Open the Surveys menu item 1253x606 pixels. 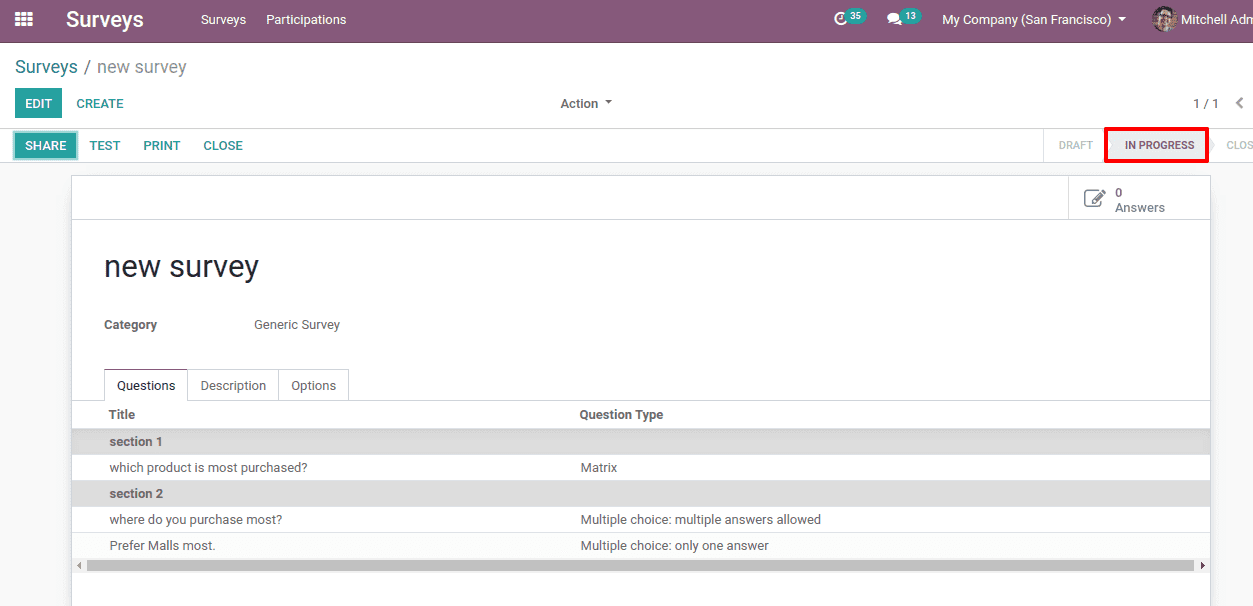[x=223, y=19]
